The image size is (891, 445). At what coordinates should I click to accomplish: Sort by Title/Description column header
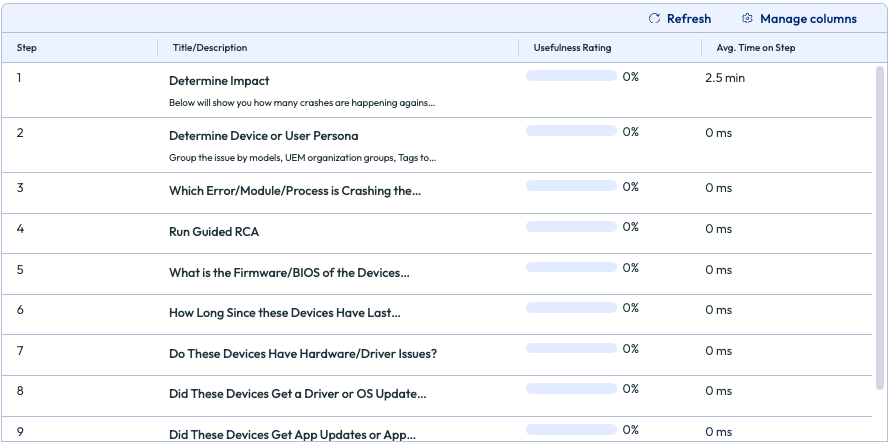point(209,48)
